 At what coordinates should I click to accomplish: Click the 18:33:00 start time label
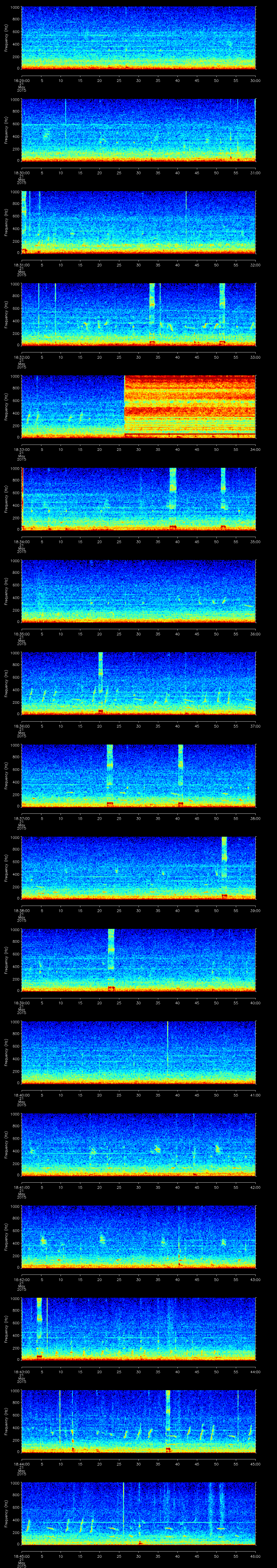(x=21, y=449)
